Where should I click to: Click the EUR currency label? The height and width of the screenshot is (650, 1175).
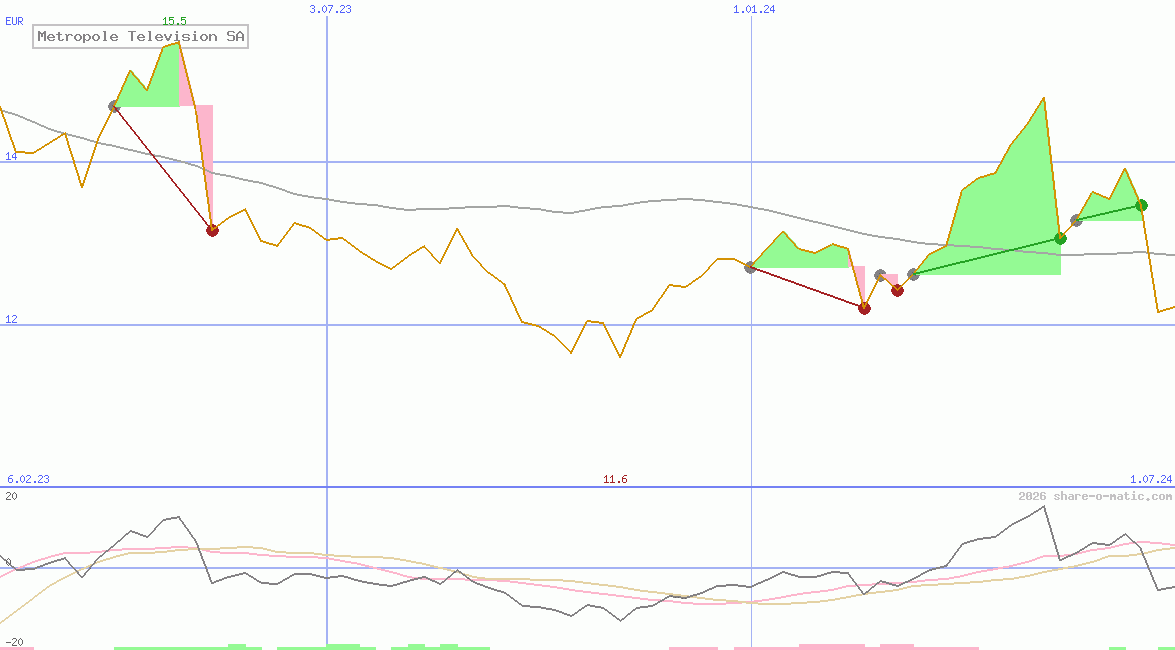pyautogui.click(x=14, y=20)
